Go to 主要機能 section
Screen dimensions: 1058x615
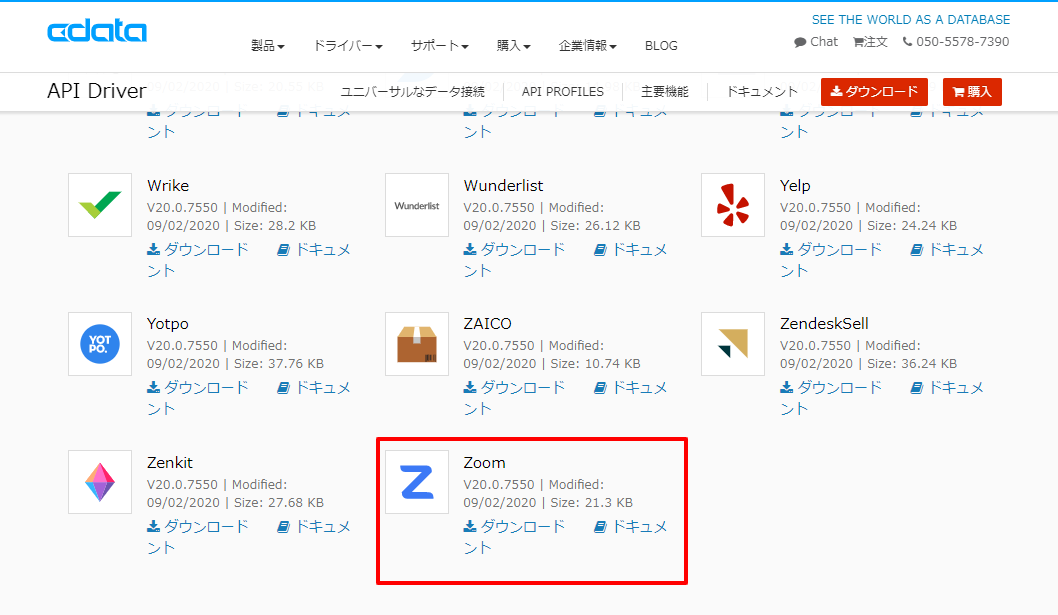pyautogui.click(x=665, y=92)
